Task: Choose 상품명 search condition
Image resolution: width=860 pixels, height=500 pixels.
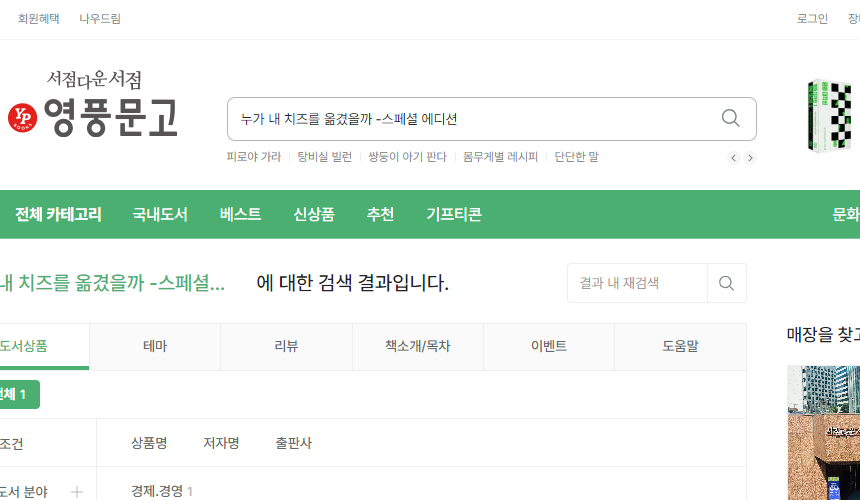Action: click(149, 443)
